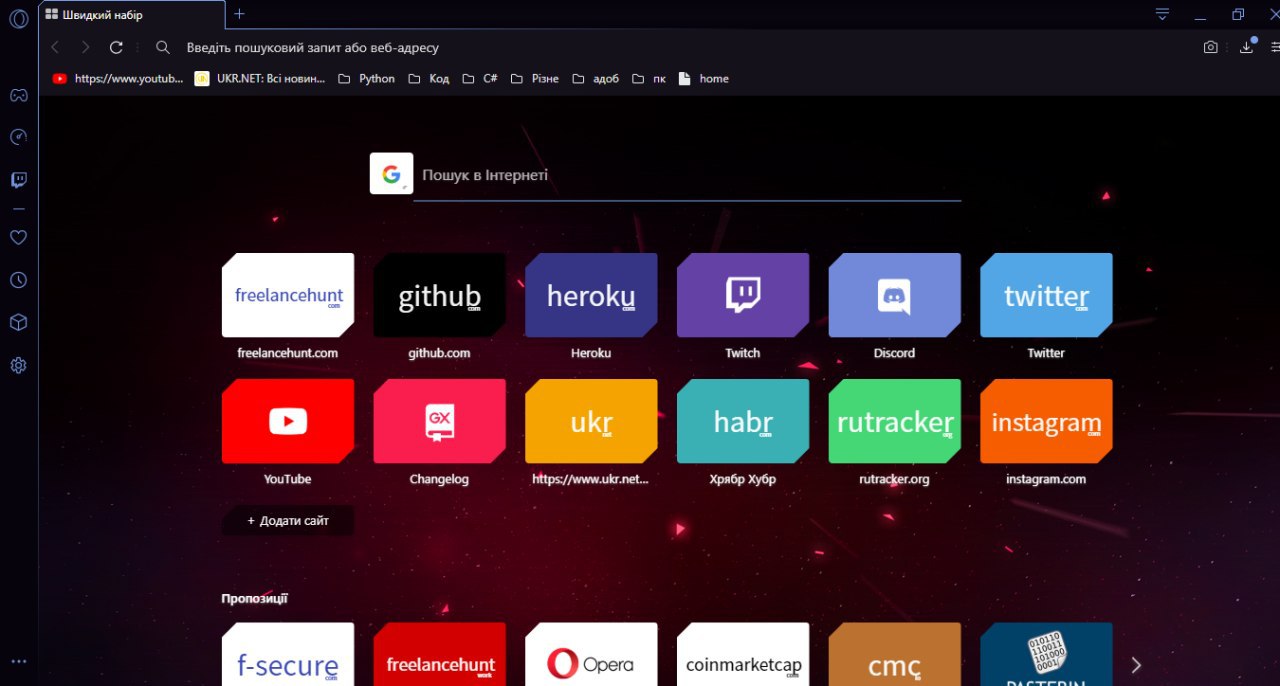Open the YouTube speed dial tile
This screenshot has width=1280, height=686.
pos(288,421)
